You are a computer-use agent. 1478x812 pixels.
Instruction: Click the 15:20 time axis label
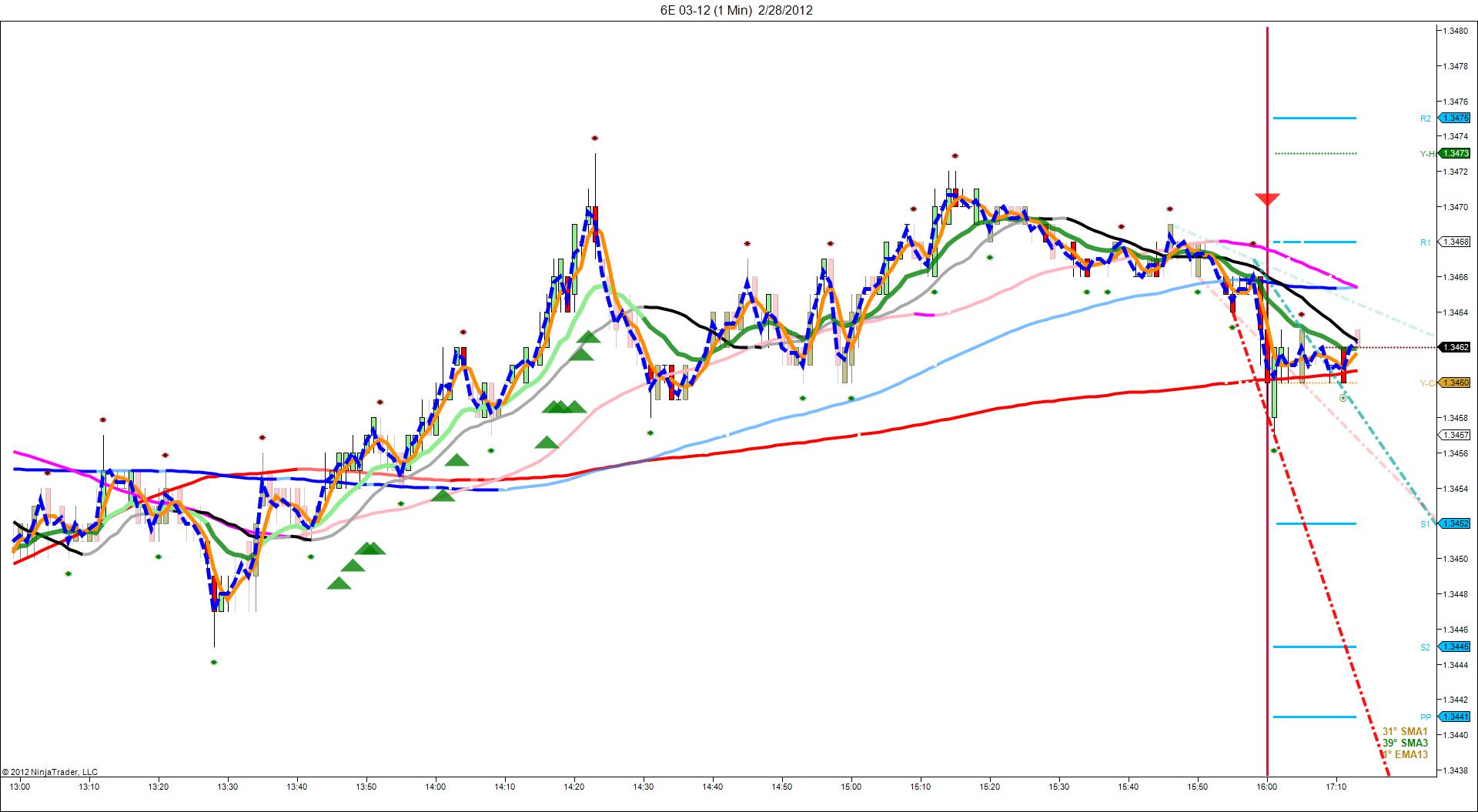(x=990, y=787)
